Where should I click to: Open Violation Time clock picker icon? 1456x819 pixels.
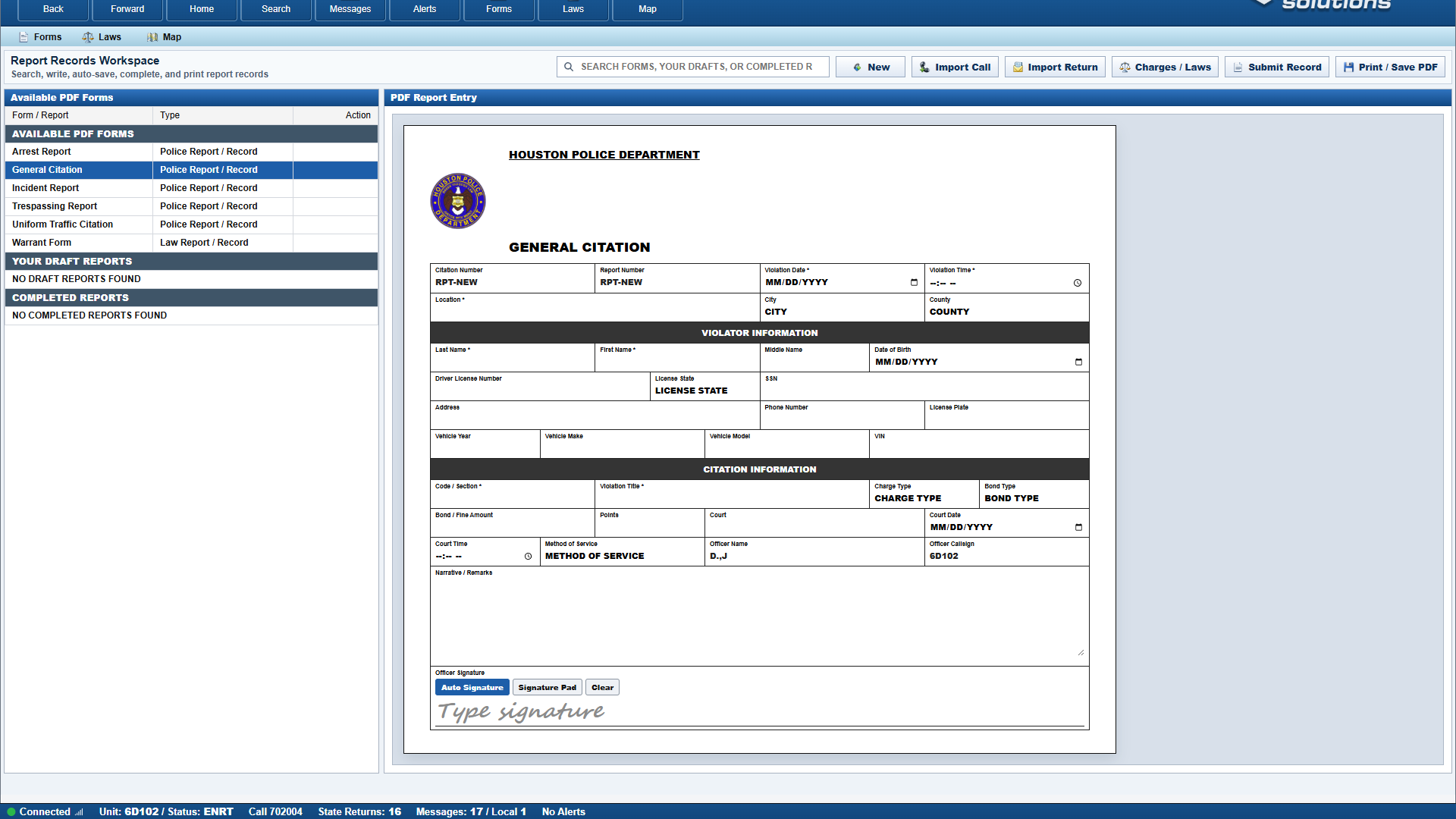[1078, 283]
